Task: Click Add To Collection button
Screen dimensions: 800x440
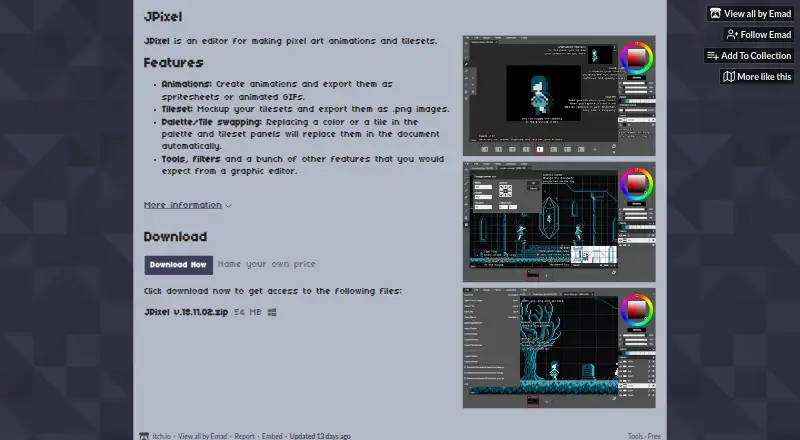Action: [749, 56]
